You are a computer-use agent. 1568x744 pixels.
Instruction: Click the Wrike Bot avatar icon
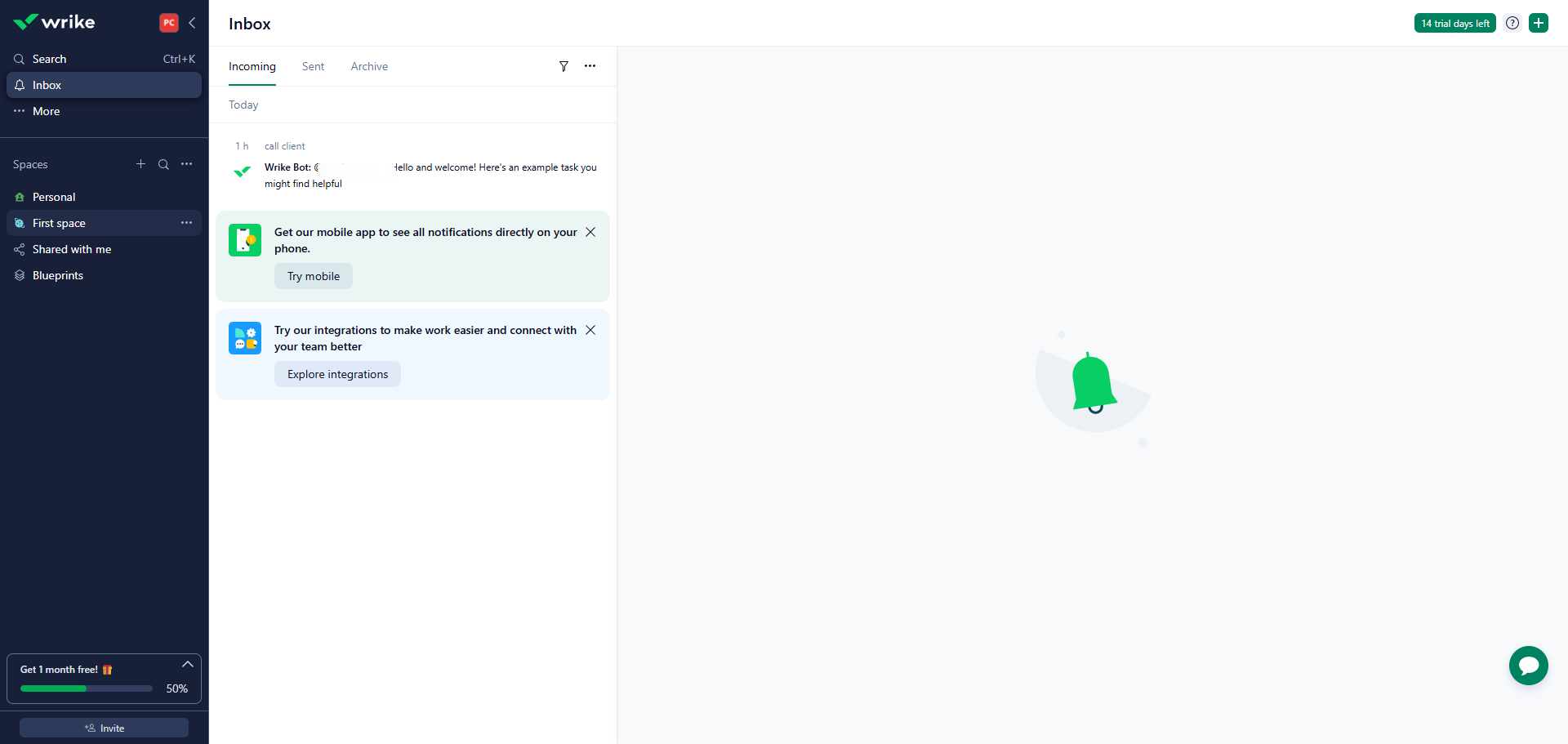pyautogui.click(x=242, y=172)
